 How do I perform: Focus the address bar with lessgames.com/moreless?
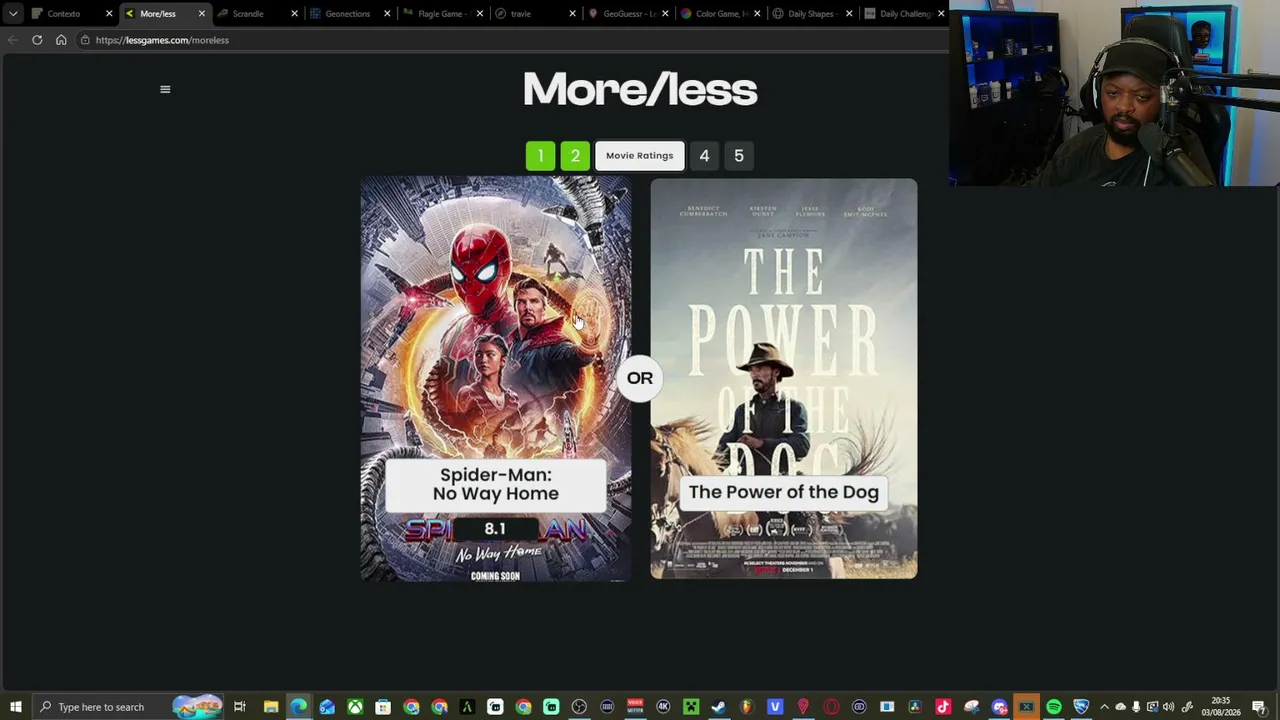[510, 40]
